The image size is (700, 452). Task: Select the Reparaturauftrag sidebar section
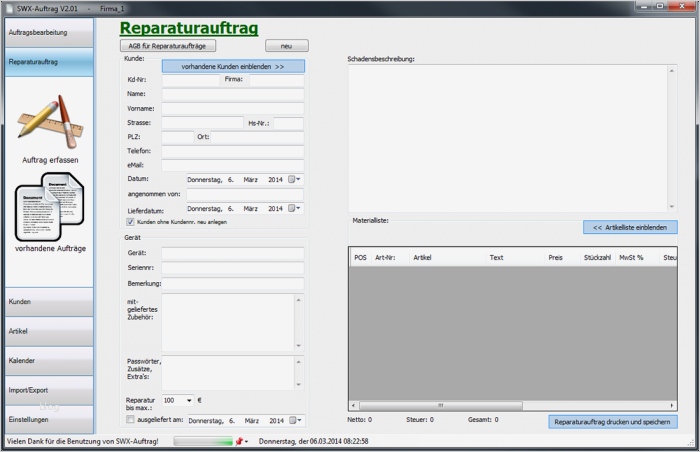[49, 62]
